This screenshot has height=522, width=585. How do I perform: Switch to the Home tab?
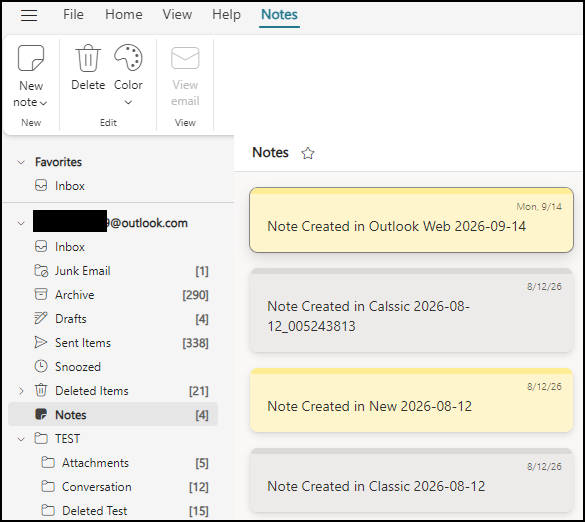(x=123, y=15)
